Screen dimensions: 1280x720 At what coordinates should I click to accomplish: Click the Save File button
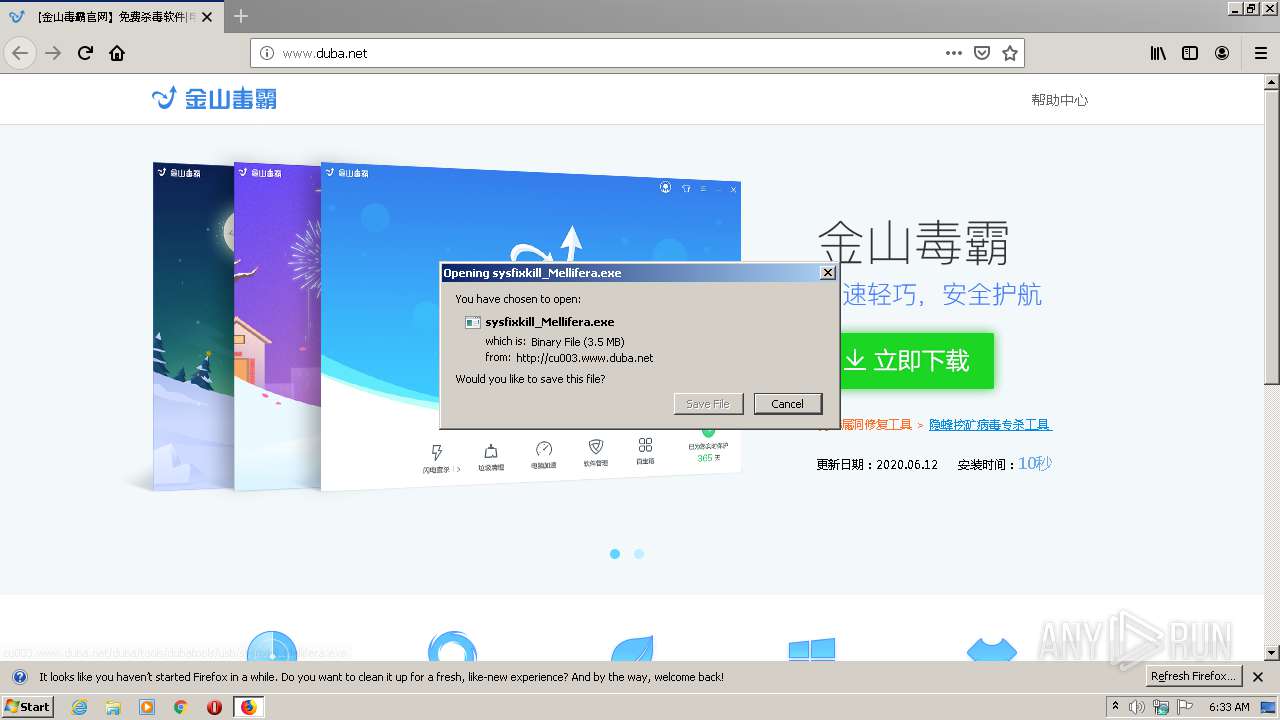coord(708,404)
